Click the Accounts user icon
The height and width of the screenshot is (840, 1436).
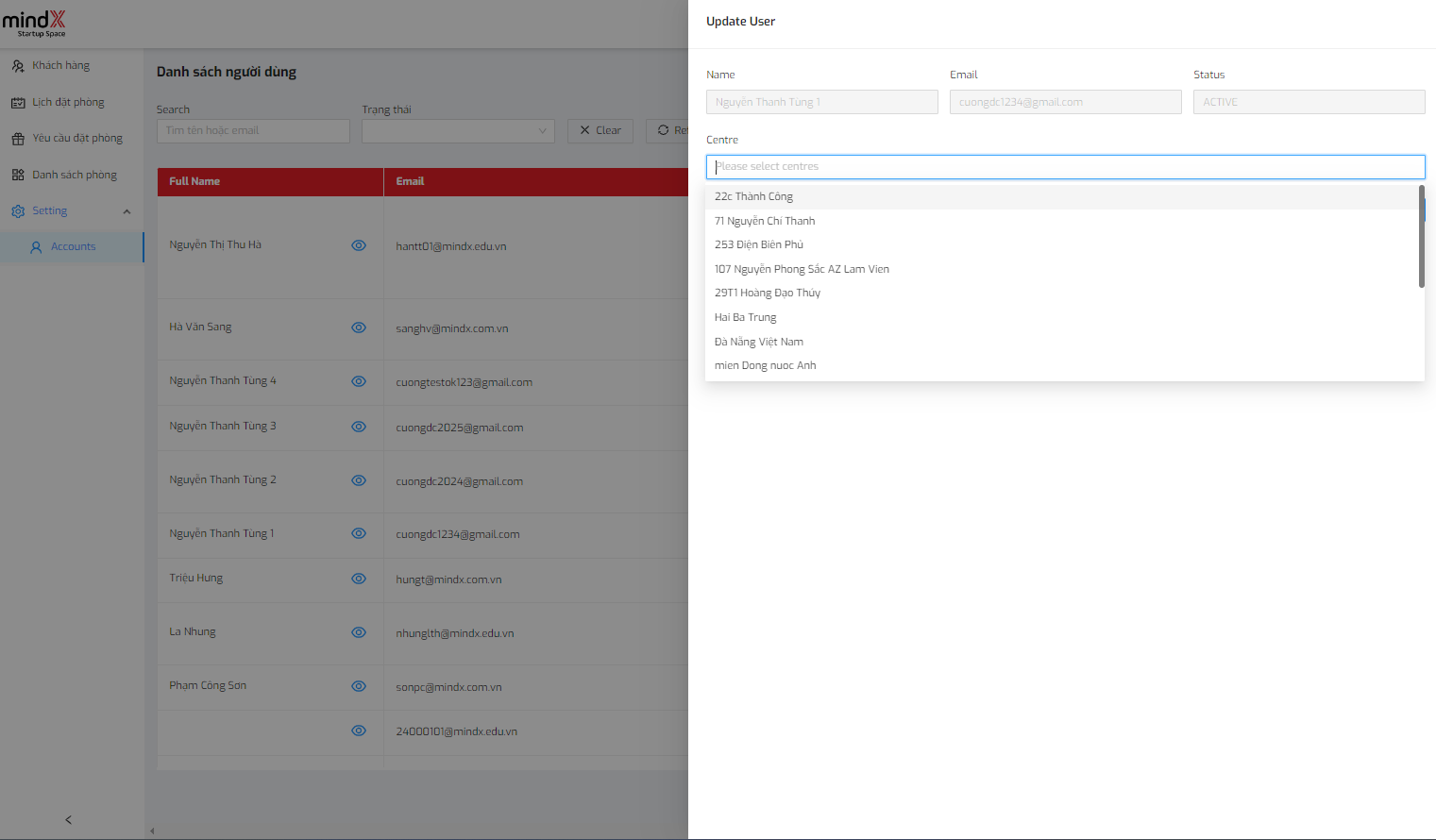point(36,247)
